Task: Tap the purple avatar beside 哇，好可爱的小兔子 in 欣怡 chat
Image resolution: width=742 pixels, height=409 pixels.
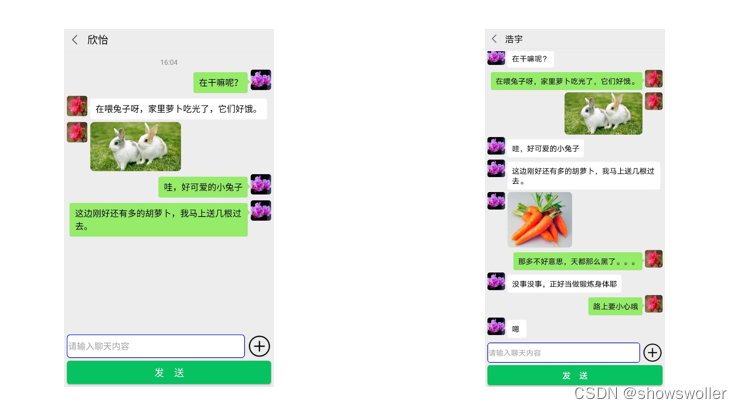Action: coord(261,185)
